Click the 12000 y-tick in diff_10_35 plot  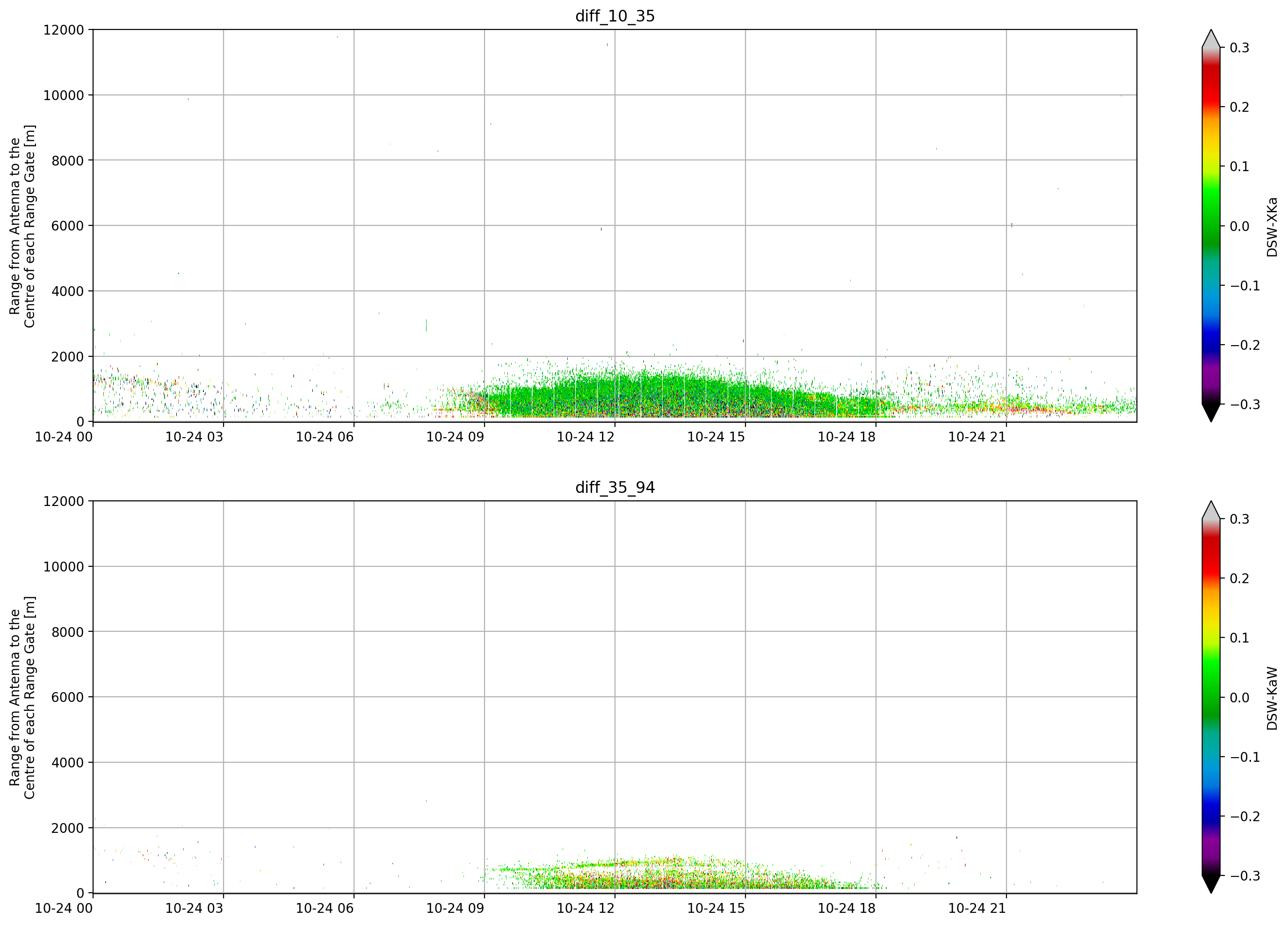[64, 29]
